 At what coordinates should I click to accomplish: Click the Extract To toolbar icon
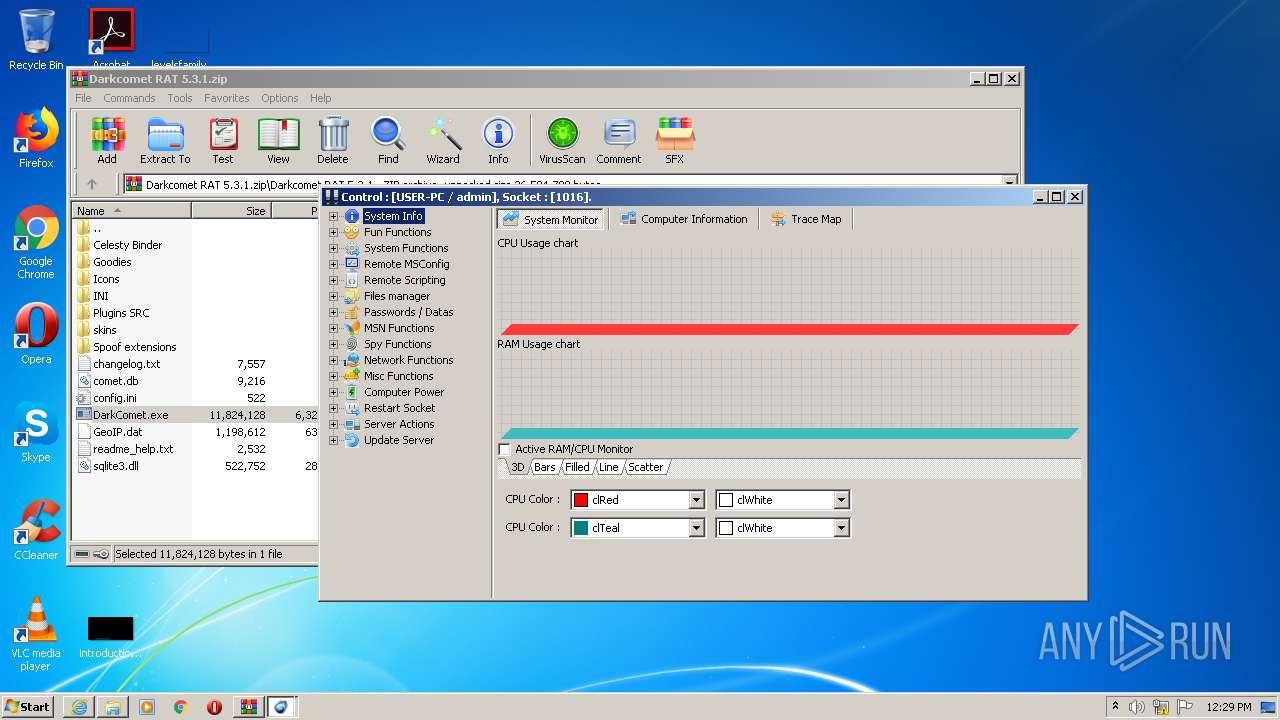click(165, 140)
